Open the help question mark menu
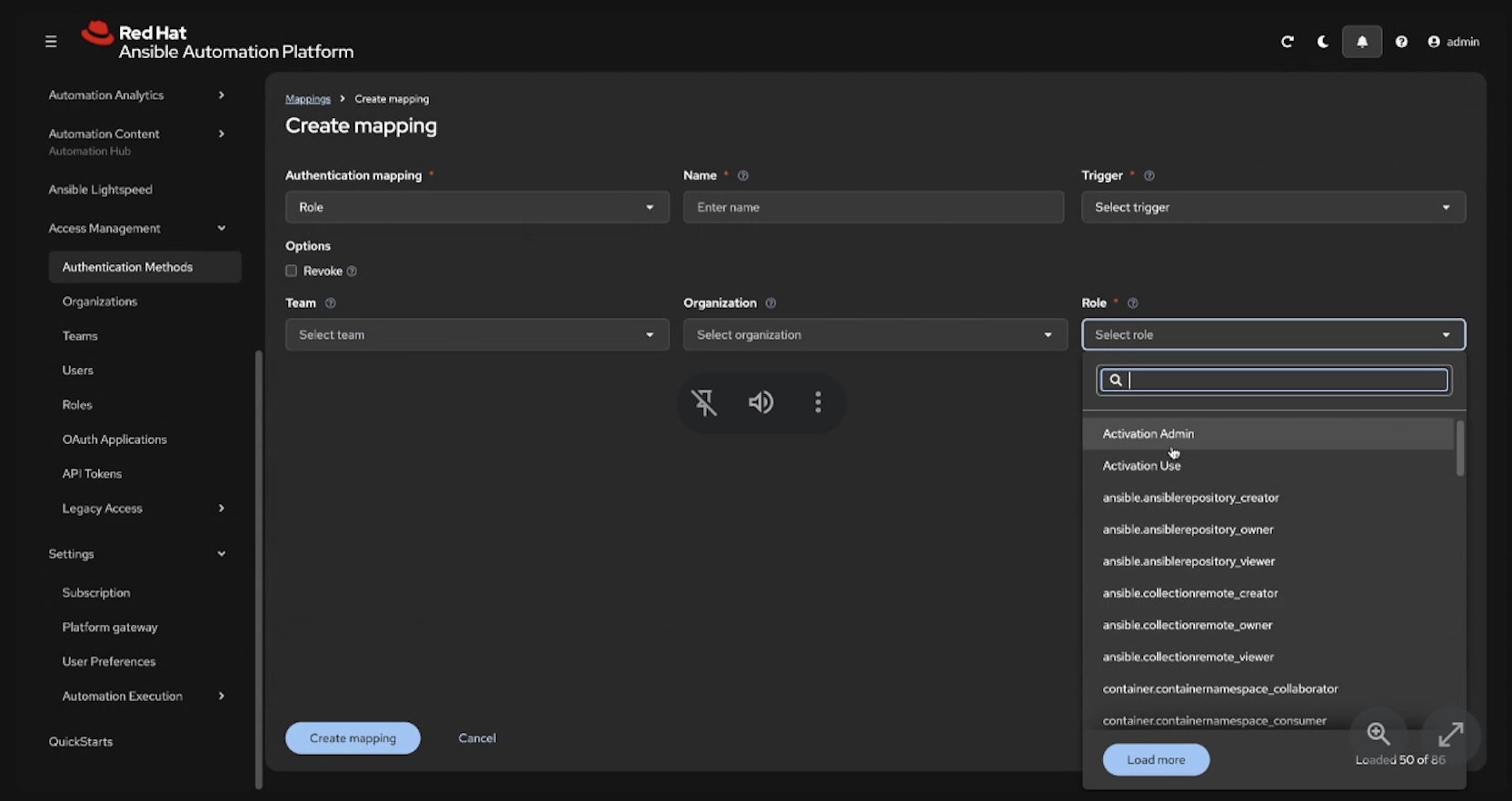This screenshot has height=801, width=1512. click(1401, 42)
